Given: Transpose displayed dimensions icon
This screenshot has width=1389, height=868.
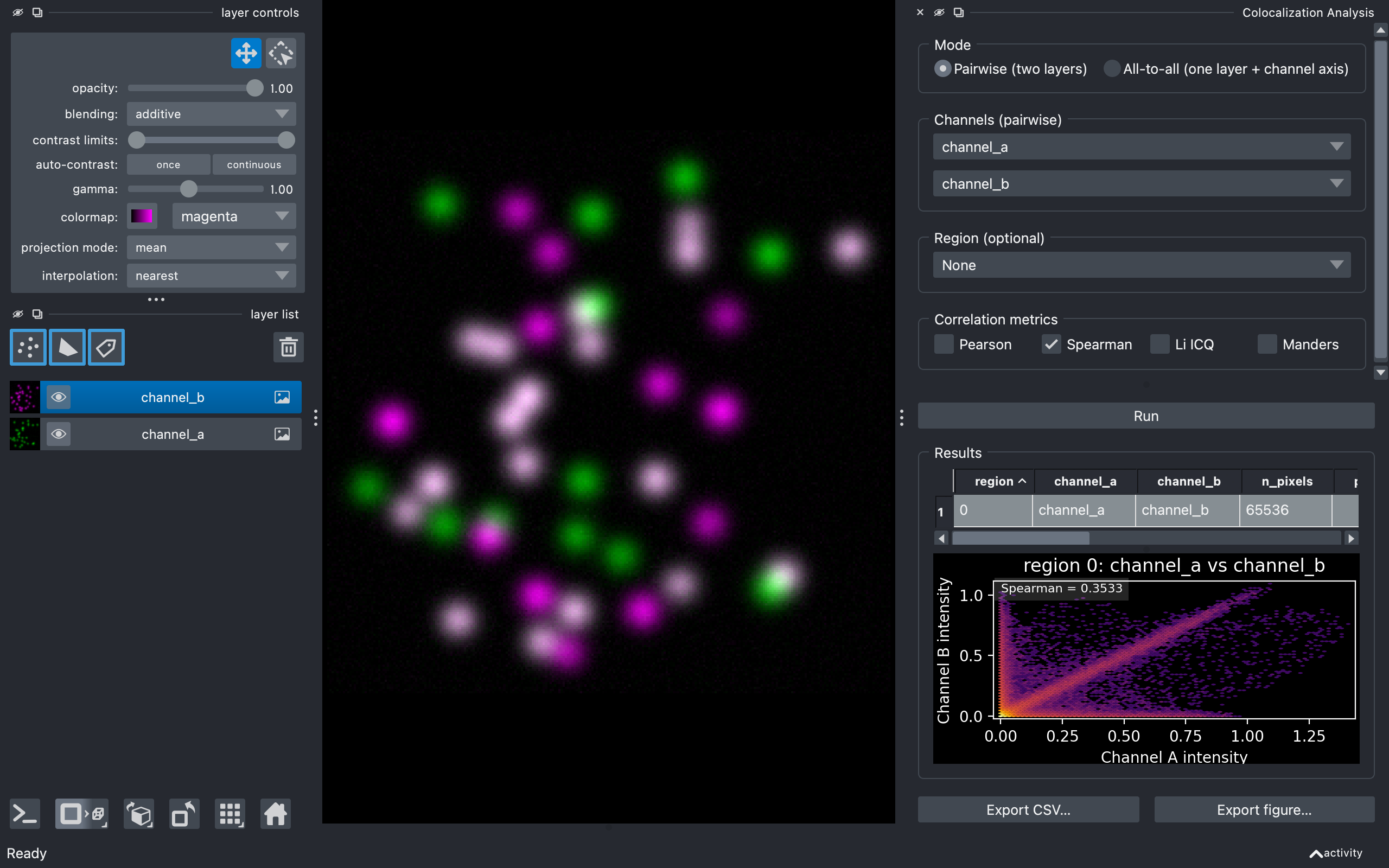Looking at the screenshot, I should coord(184,813).
